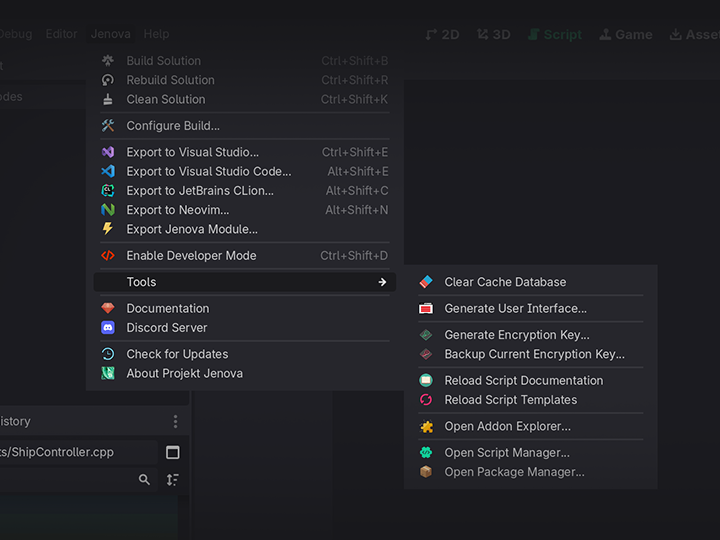The image size is (720, 540).
Task: Switch to the 2D workspace
Action: (x=443, y=34)
